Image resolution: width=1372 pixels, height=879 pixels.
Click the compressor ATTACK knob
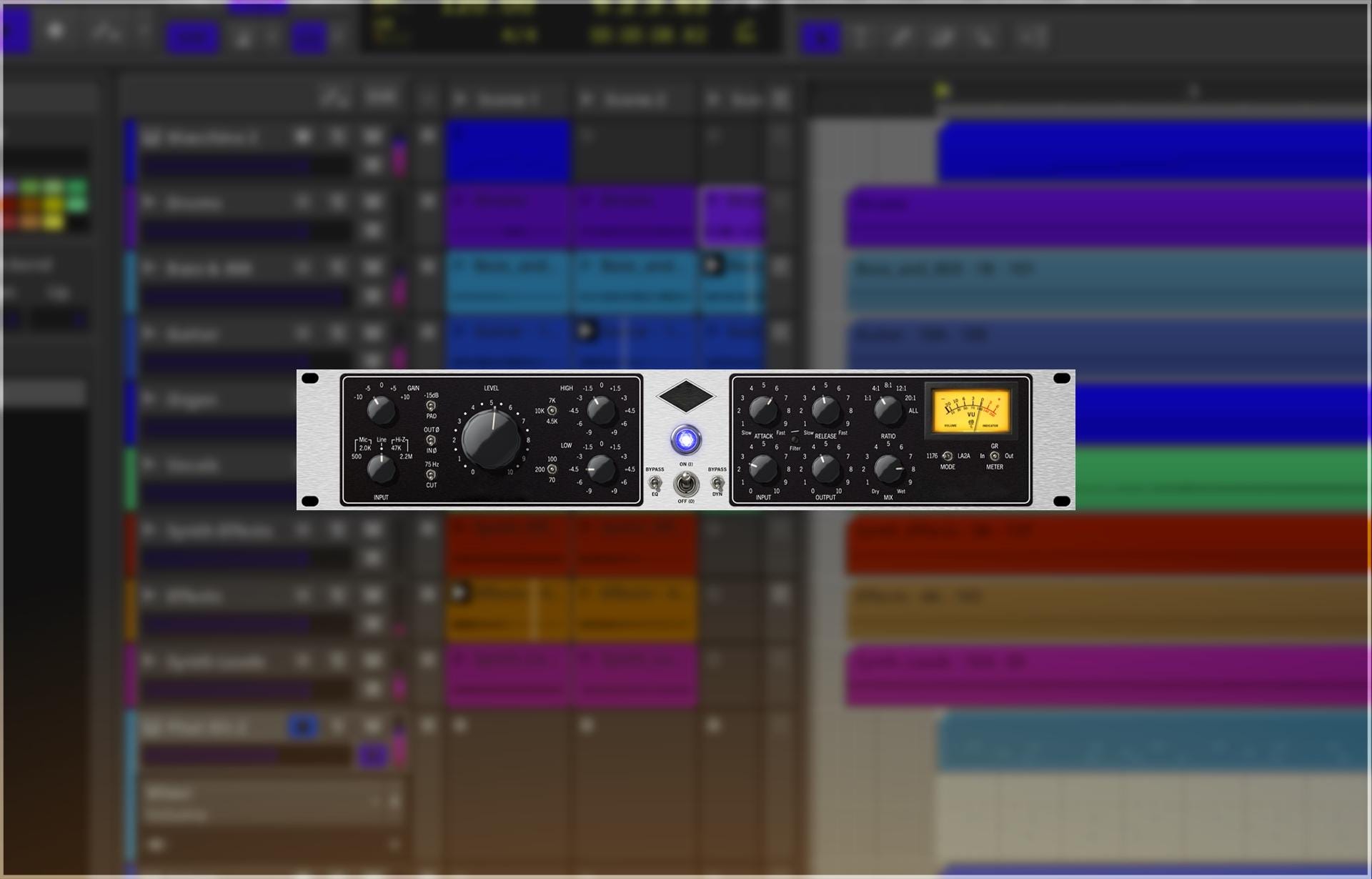coord(763,411)
